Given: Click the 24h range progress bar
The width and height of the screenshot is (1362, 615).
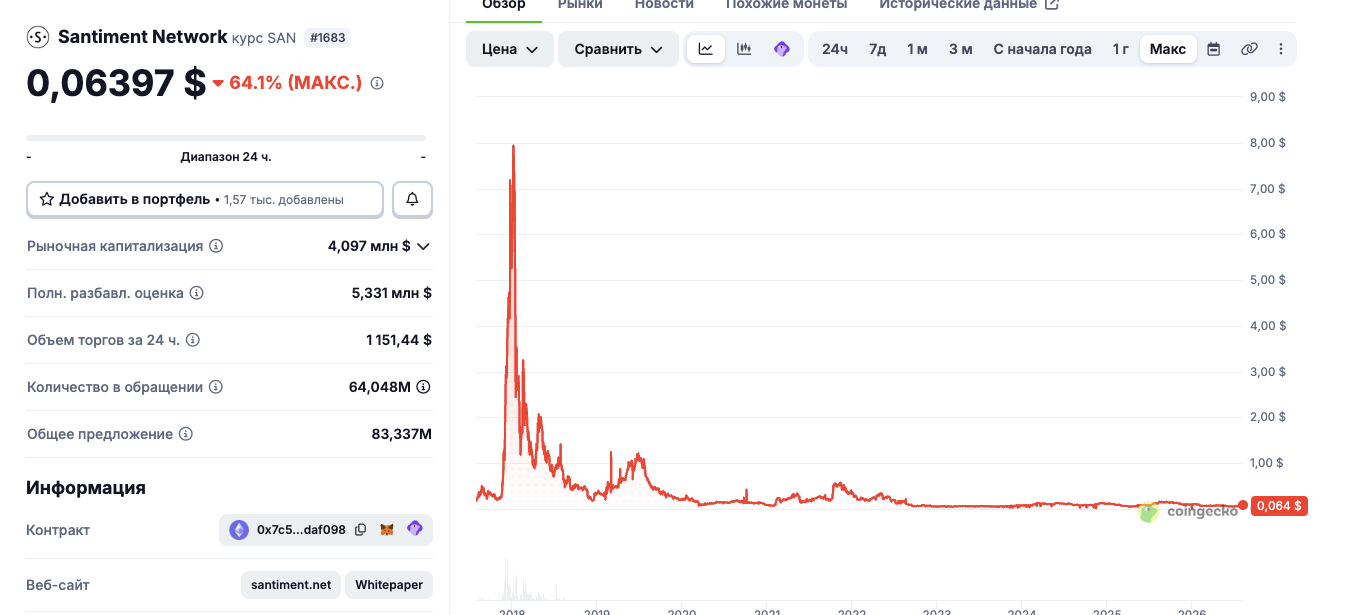Looking at the screenshot, I should (x=226, y=137).
